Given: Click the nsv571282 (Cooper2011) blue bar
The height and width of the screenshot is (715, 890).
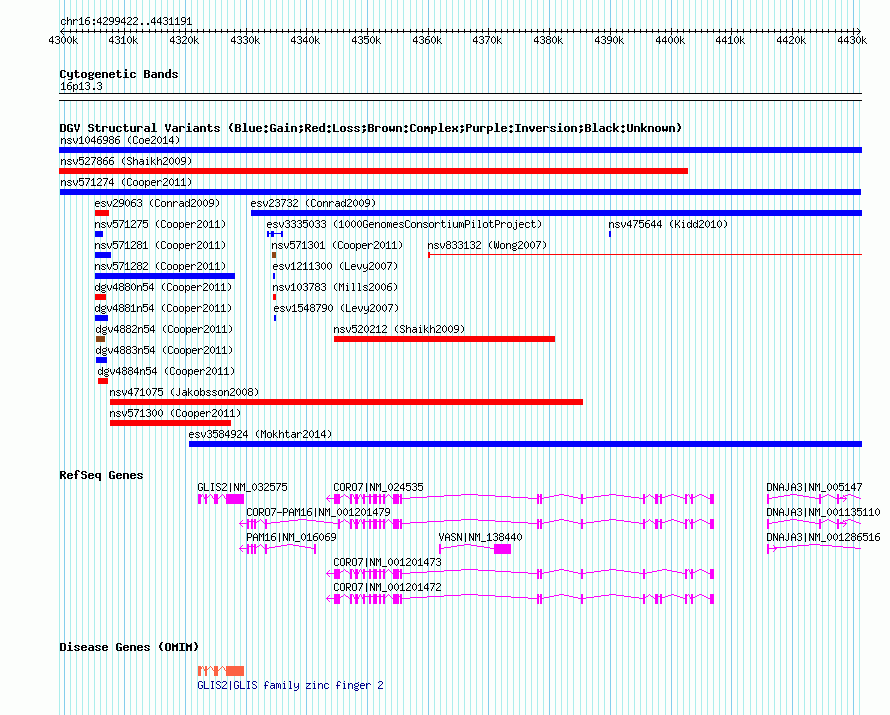Looking at the screenshot, I should coord(165,276).
